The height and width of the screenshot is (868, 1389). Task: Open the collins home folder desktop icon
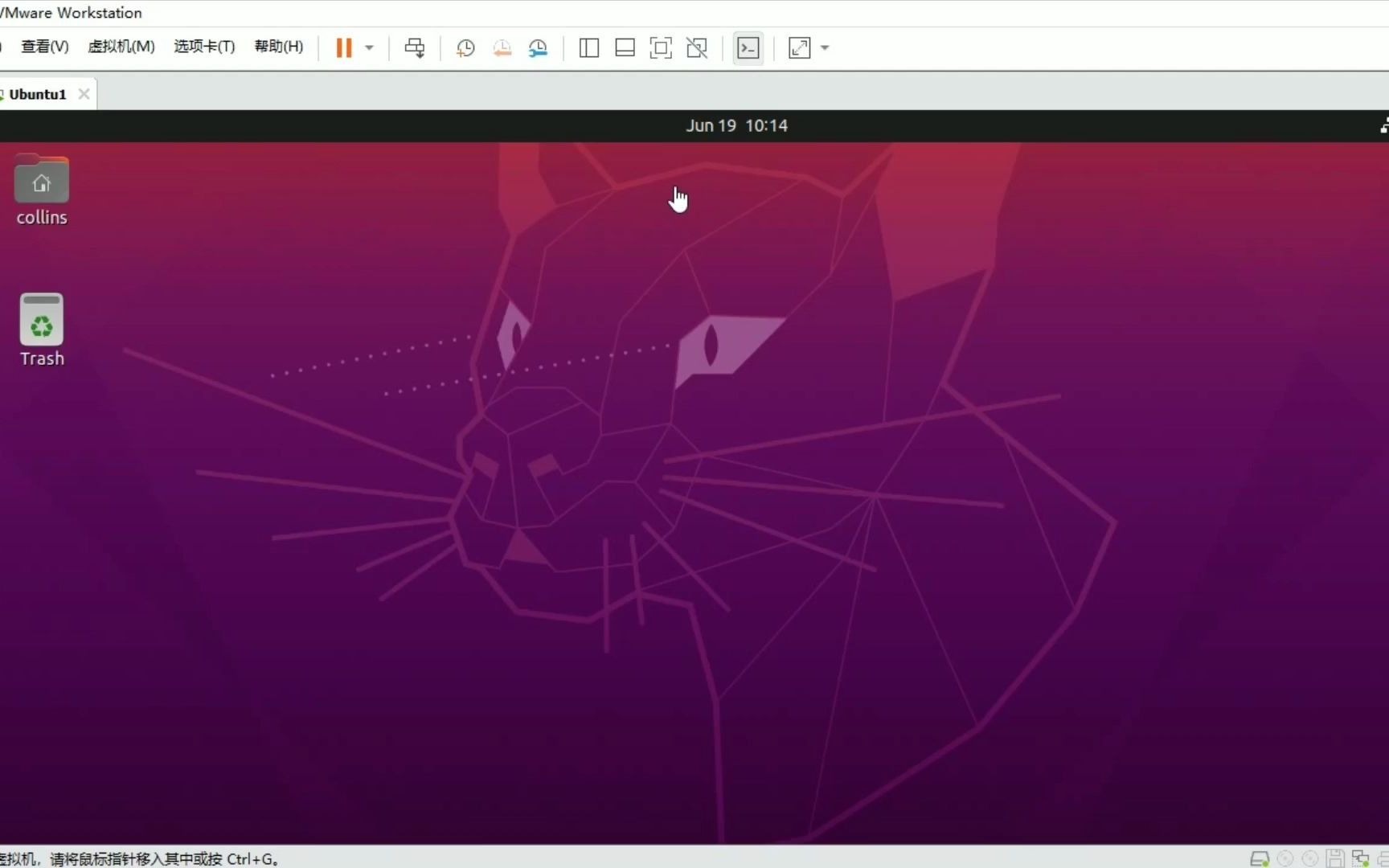(42, 190)
